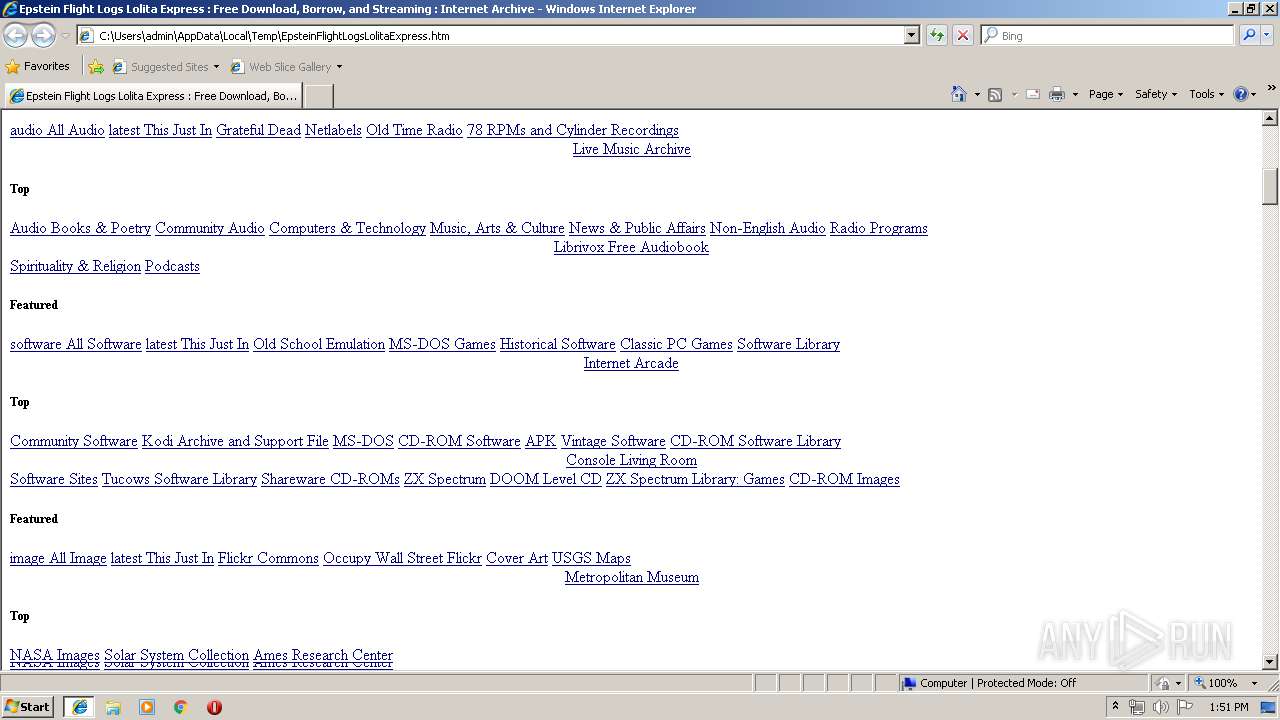Click the Action Center flag tray icon
This screenshot has width=1280, height=720.
1185,707
